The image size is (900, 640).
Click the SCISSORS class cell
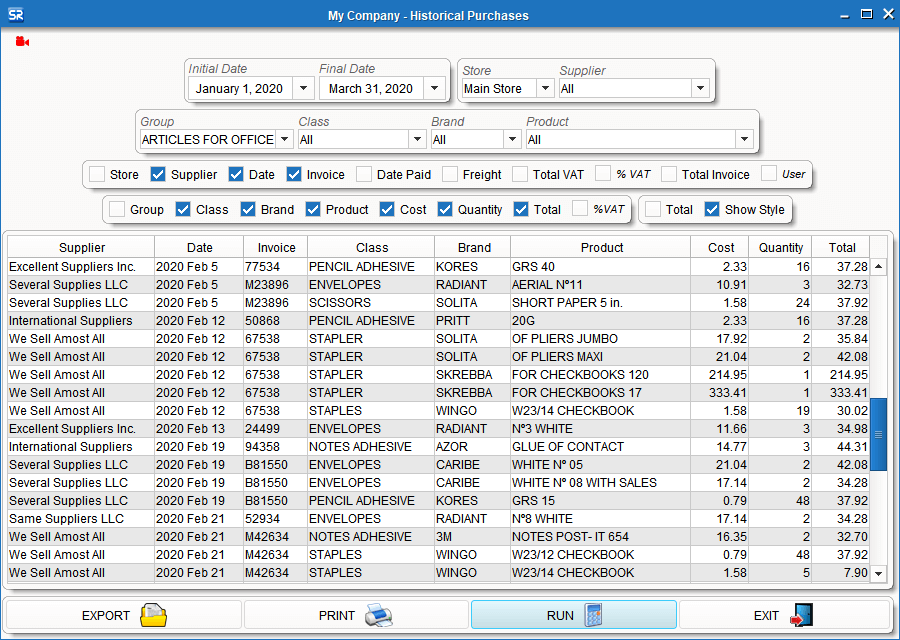point(371,302)
